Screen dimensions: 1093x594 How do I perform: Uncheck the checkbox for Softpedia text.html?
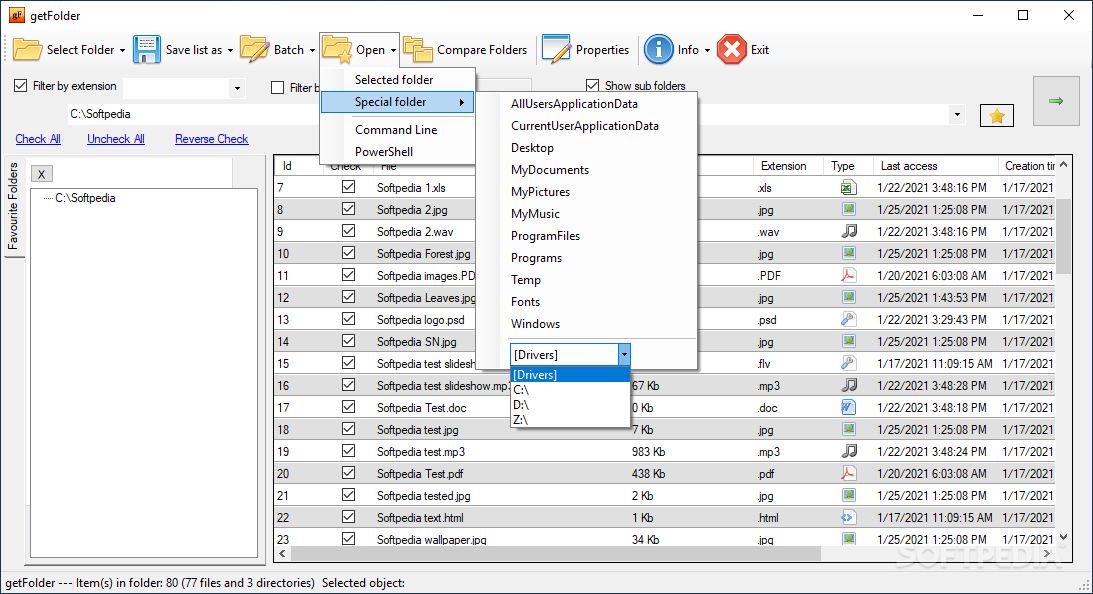point(349,517)
